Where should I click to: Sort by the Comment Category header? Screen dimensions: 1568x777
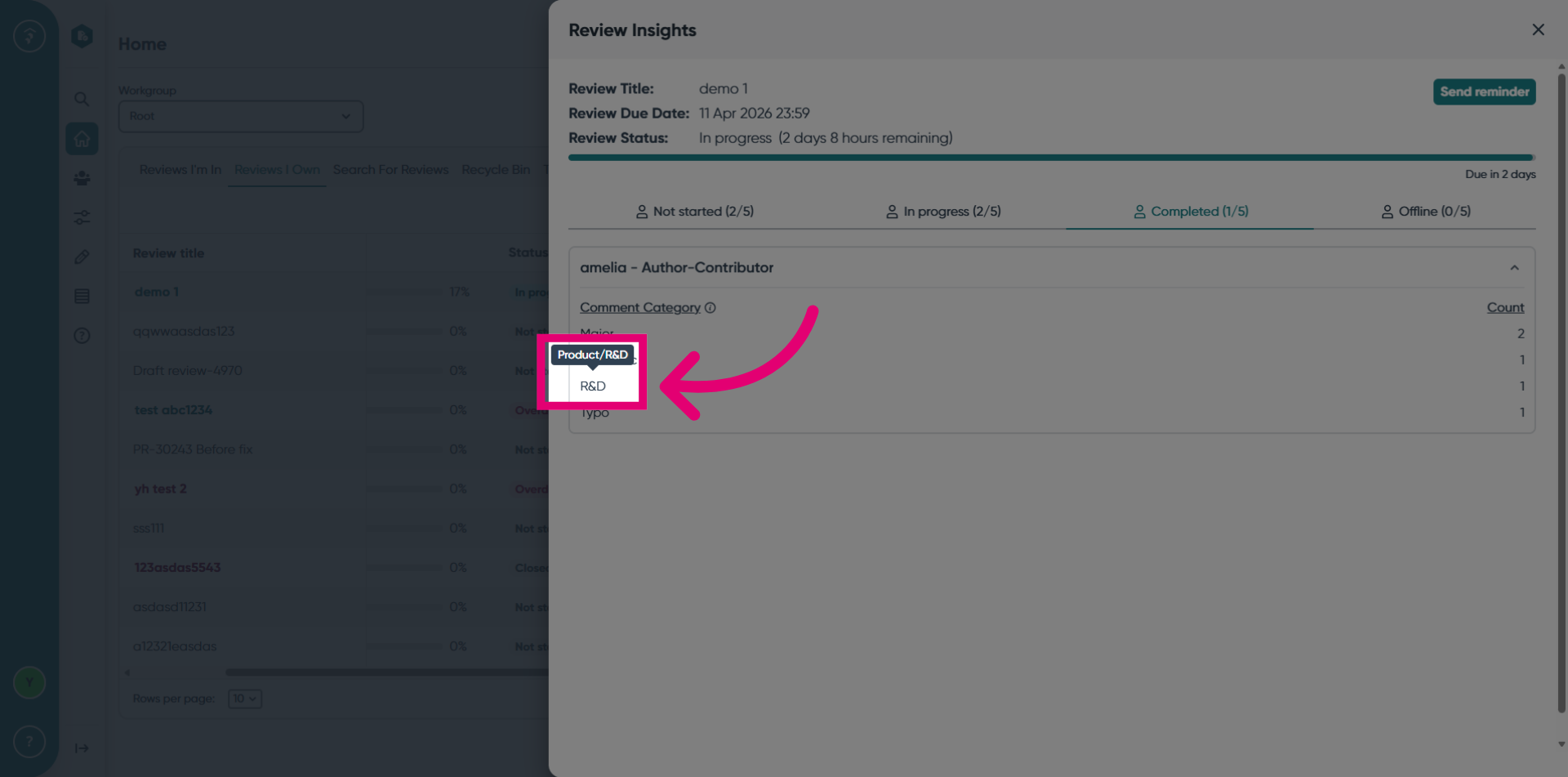640,308
